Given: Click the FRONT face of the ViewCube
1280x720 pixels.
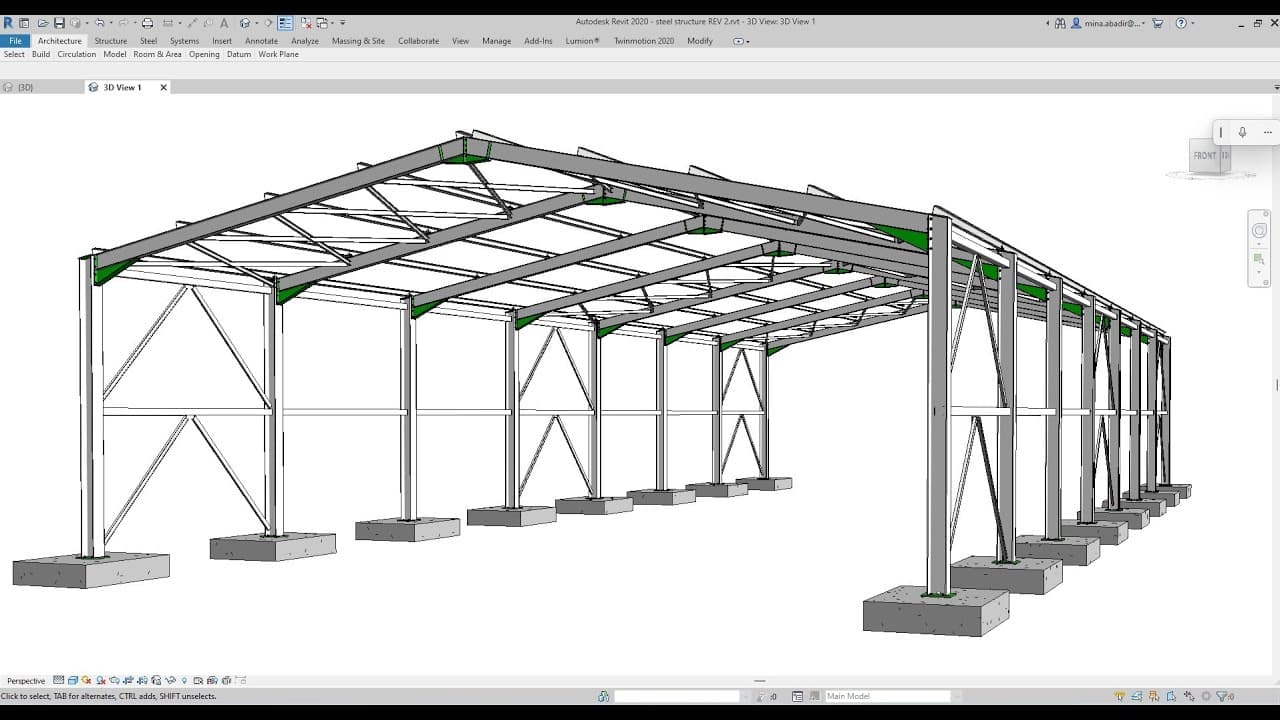Looking at the screenshot, I should (x=1205, y=156).
